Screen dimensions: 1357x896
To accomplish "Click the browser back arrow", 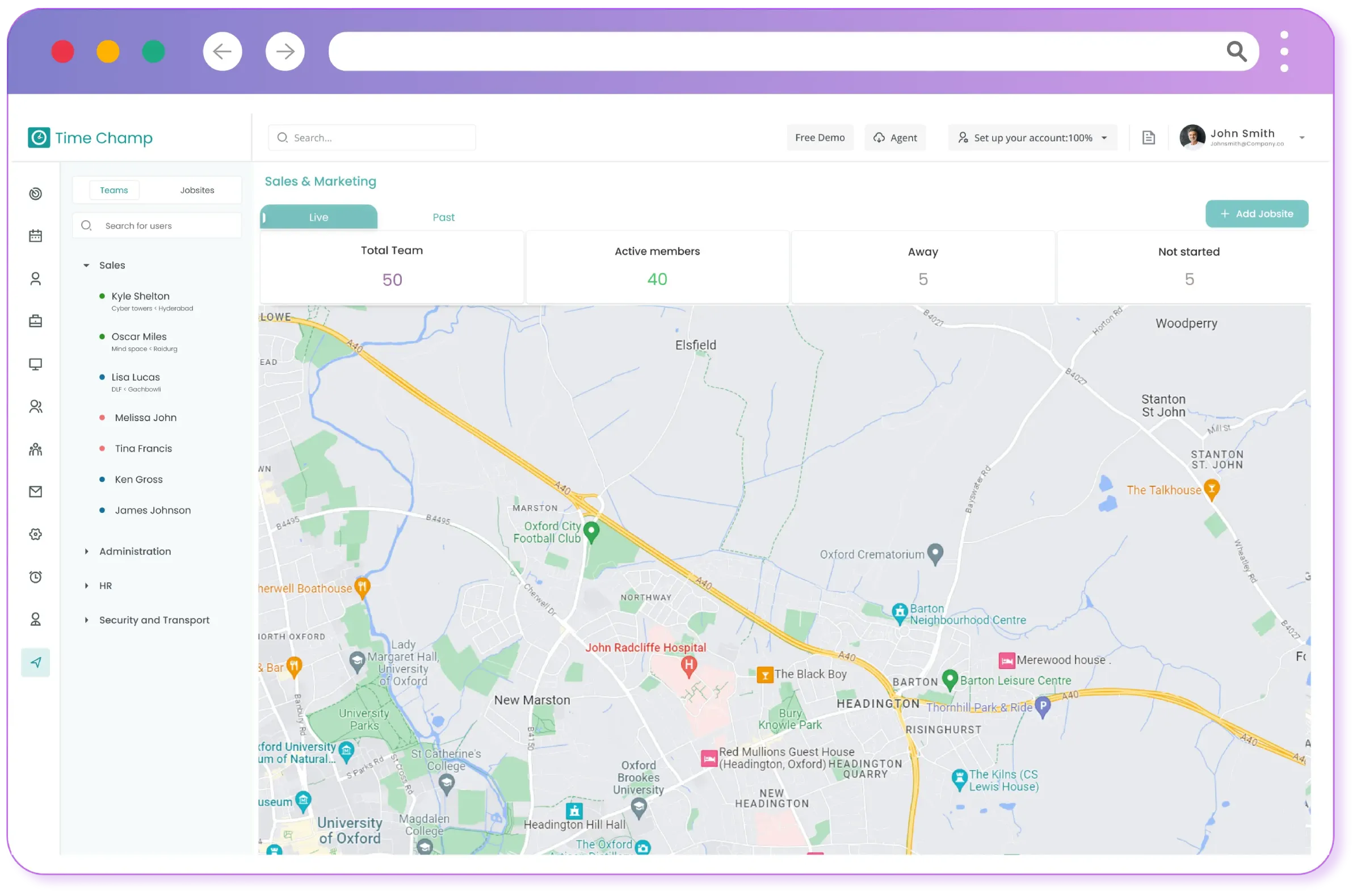I will (222, 52).
